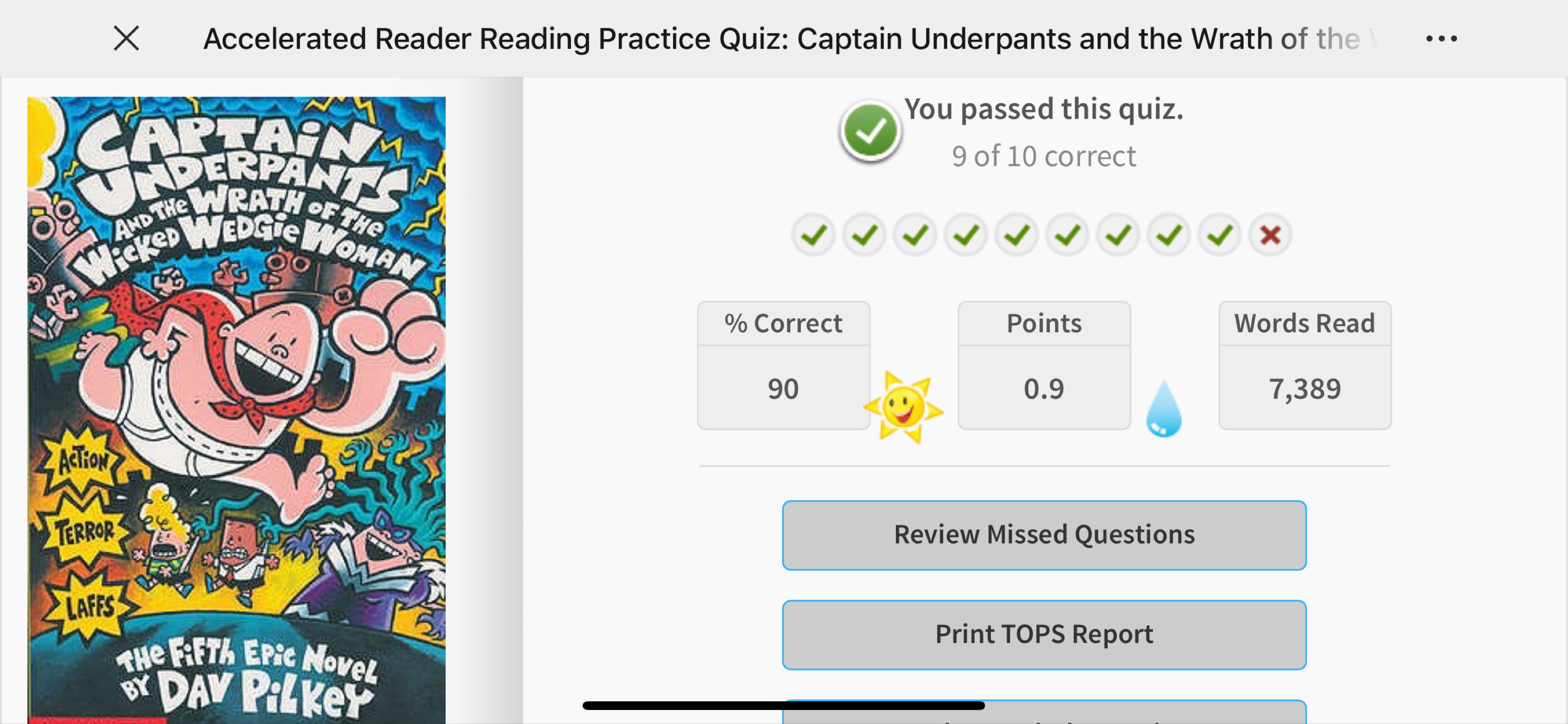Viewport: 1568px width, 724px height.
Task: Select the ninth question checkmark result
Action: [1220, 235]
